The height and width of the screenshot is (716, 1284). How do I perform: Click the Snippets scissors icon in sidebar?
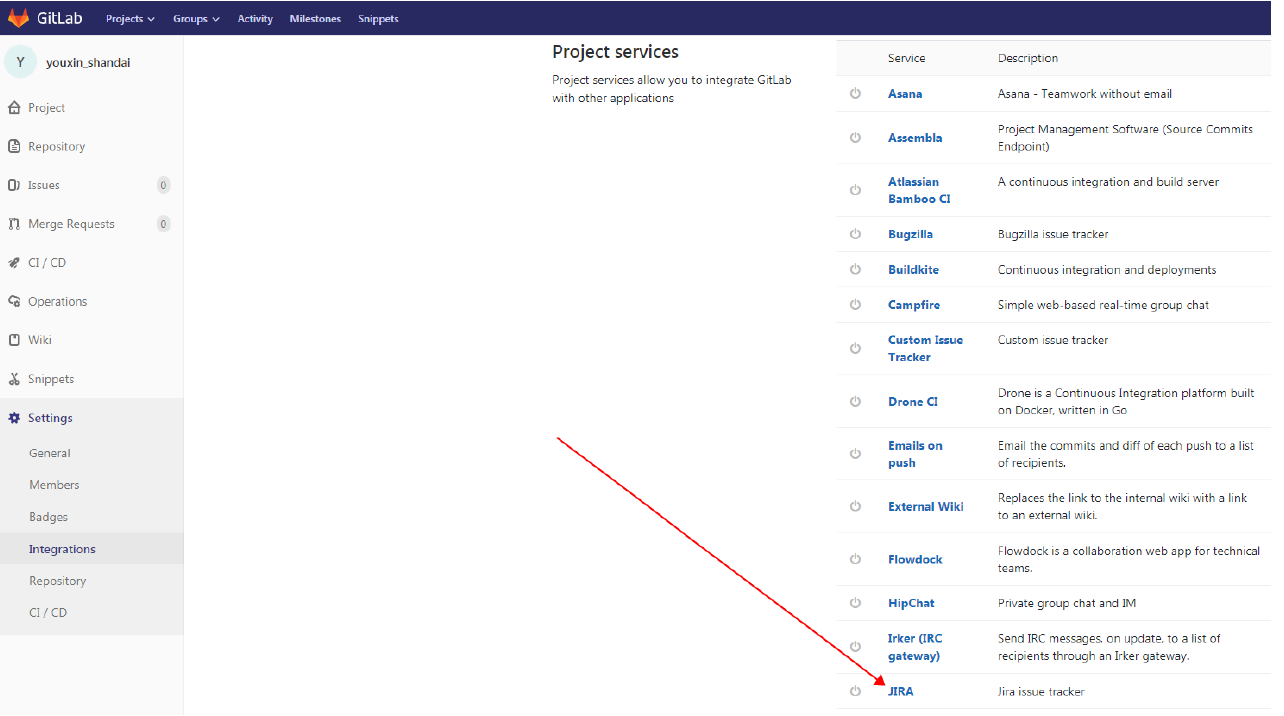[x=14, y=378]
